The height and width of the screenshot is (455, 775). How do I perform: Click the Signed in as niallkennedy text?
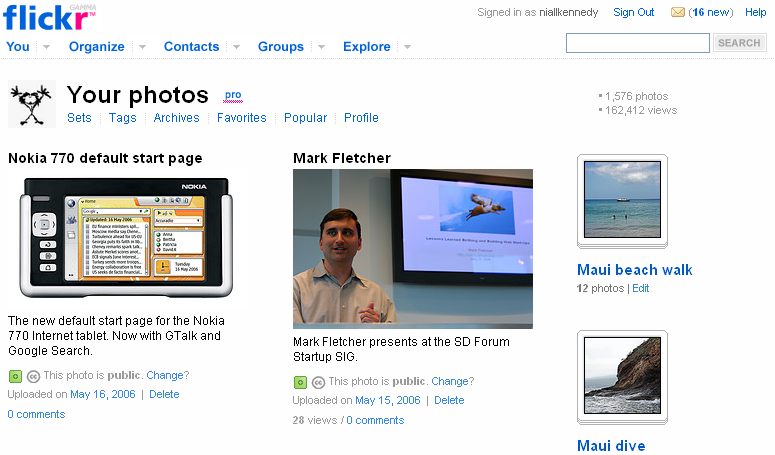538,12
